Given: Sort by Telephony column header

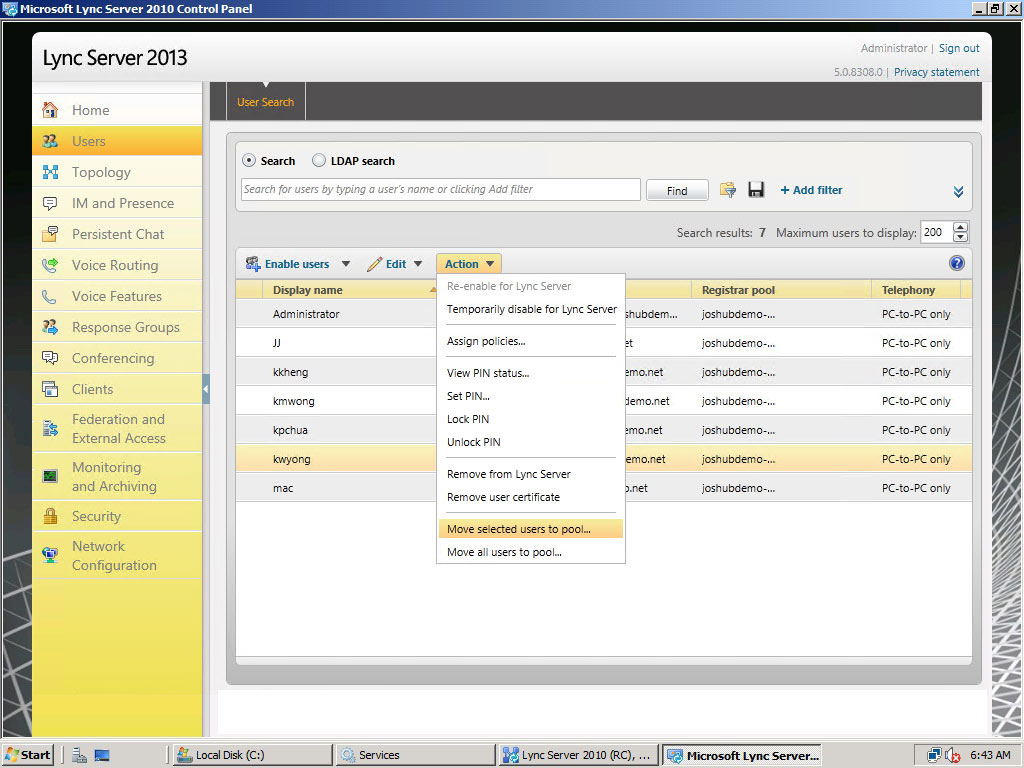Looking at the screenshot, I should point(916,290).
